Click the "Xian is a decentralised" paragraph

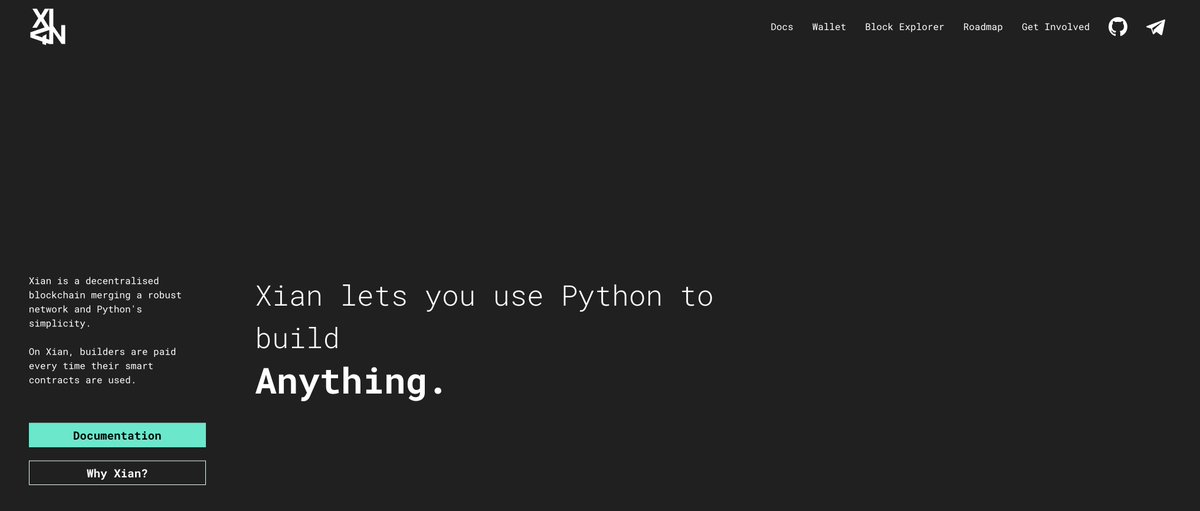[105, 302]
